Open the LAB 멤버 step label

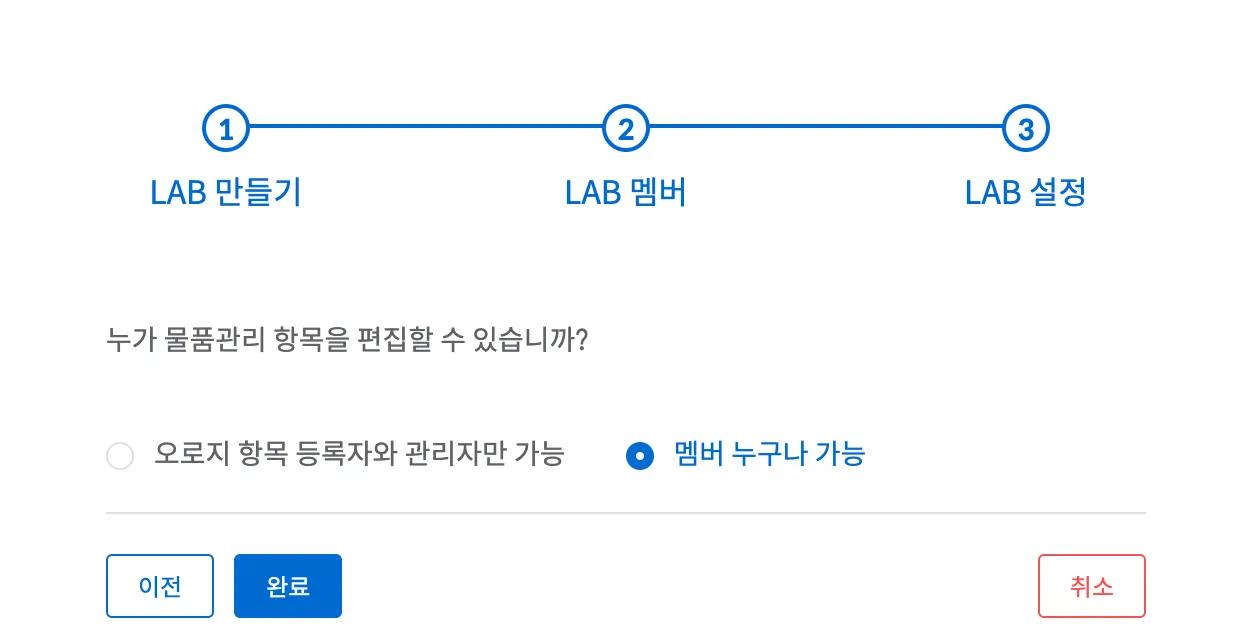[626, 193]
